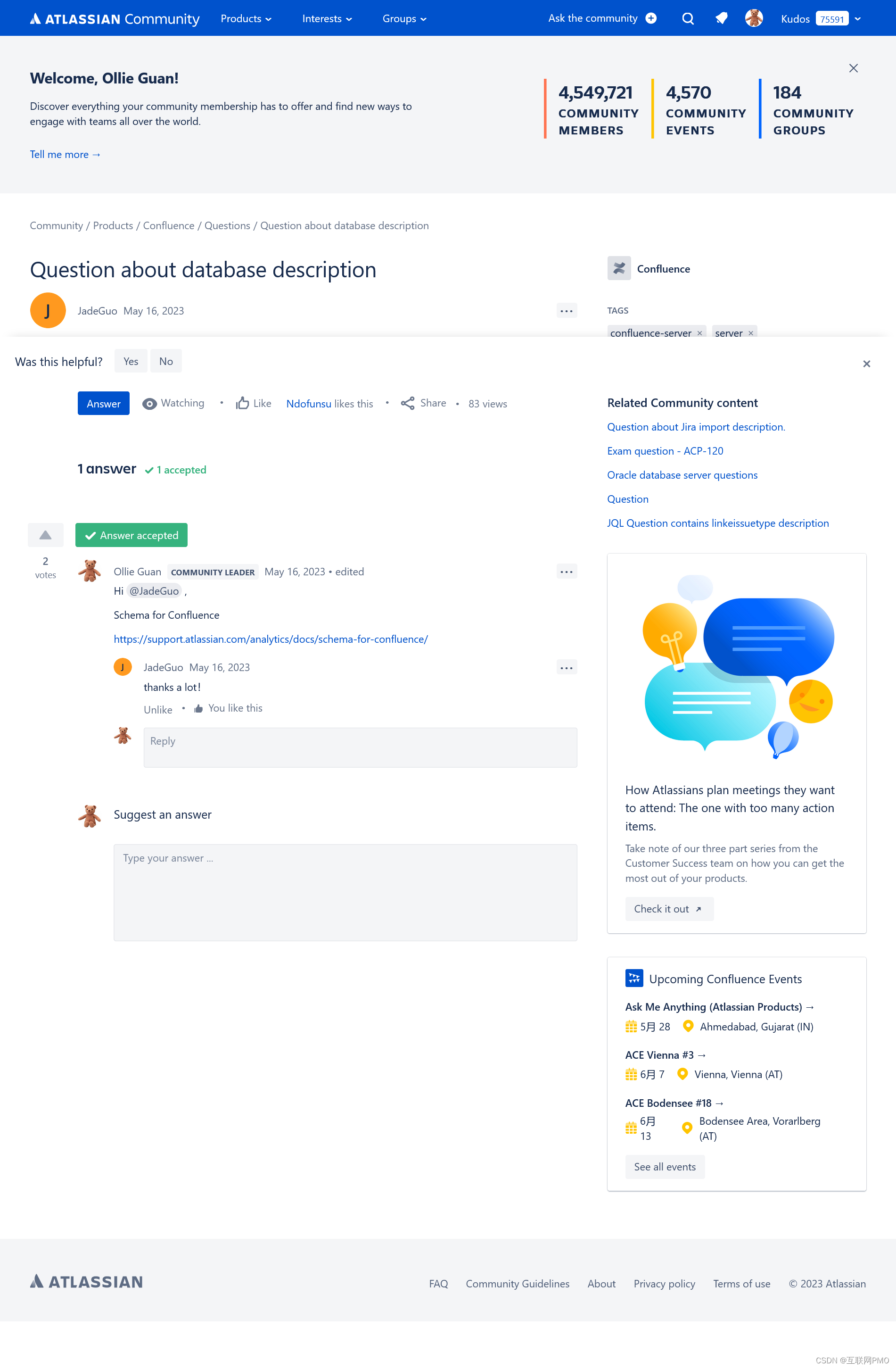Viewport: 896px width, 1369px height.
Task: Open the Privacy policy footer link
Action: pos(665,1283)
